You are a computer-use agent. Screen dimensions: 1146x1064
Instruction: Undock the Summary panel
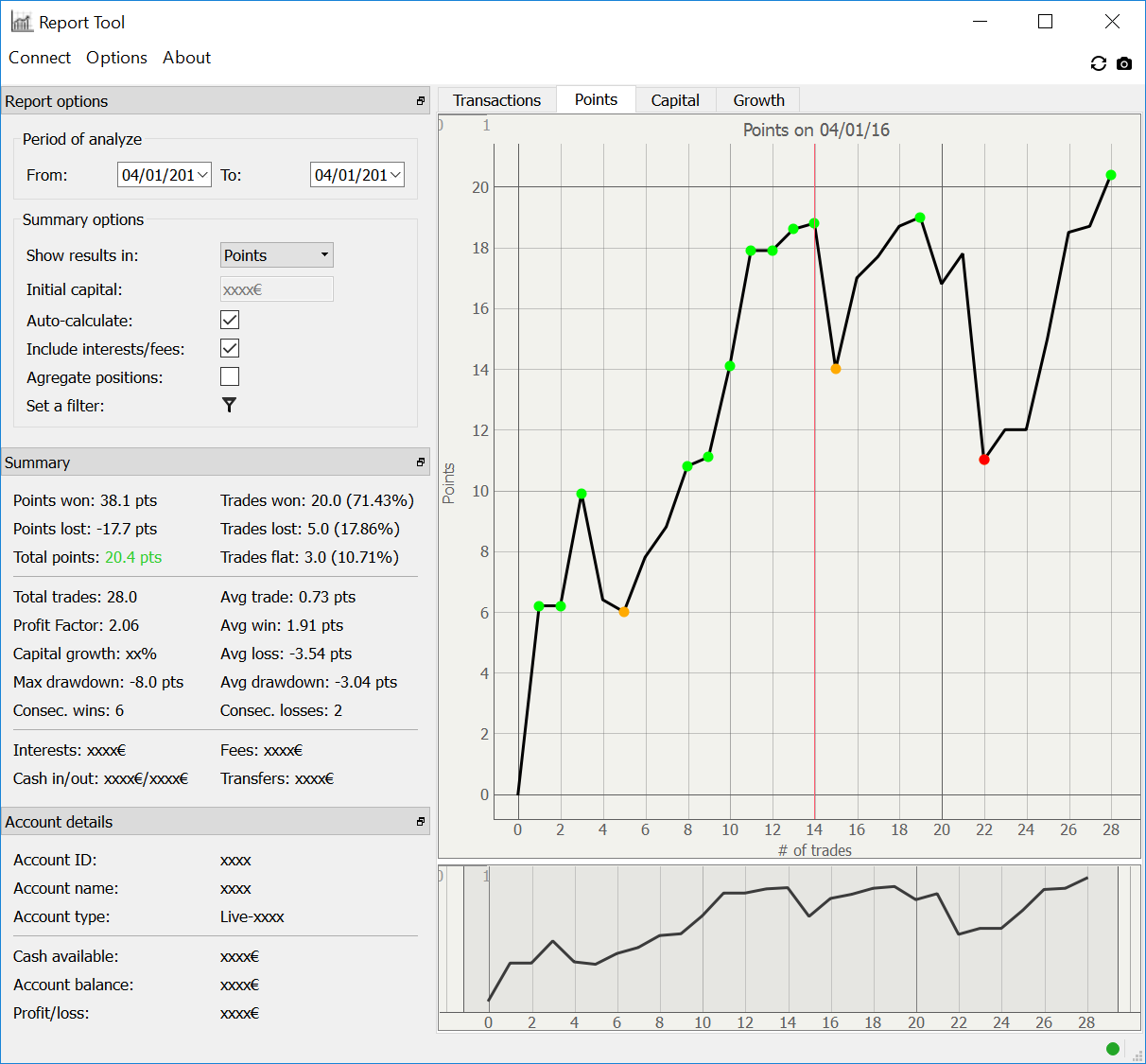pyautogui.click(x=421, y=462)
